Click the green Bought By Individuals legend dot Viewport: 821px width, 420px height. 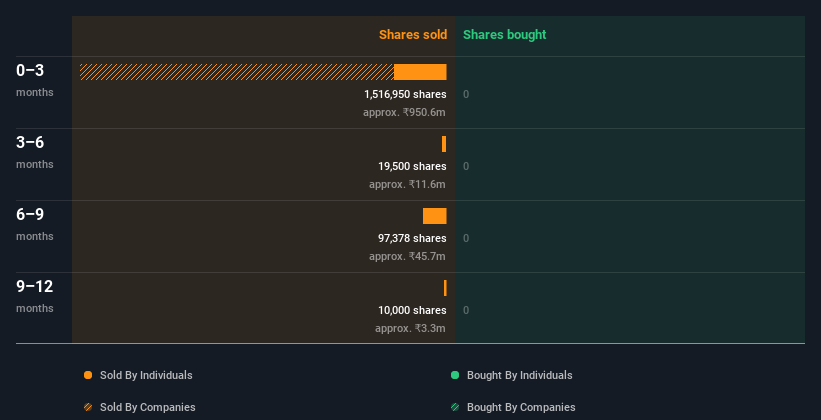coord(455,375)
